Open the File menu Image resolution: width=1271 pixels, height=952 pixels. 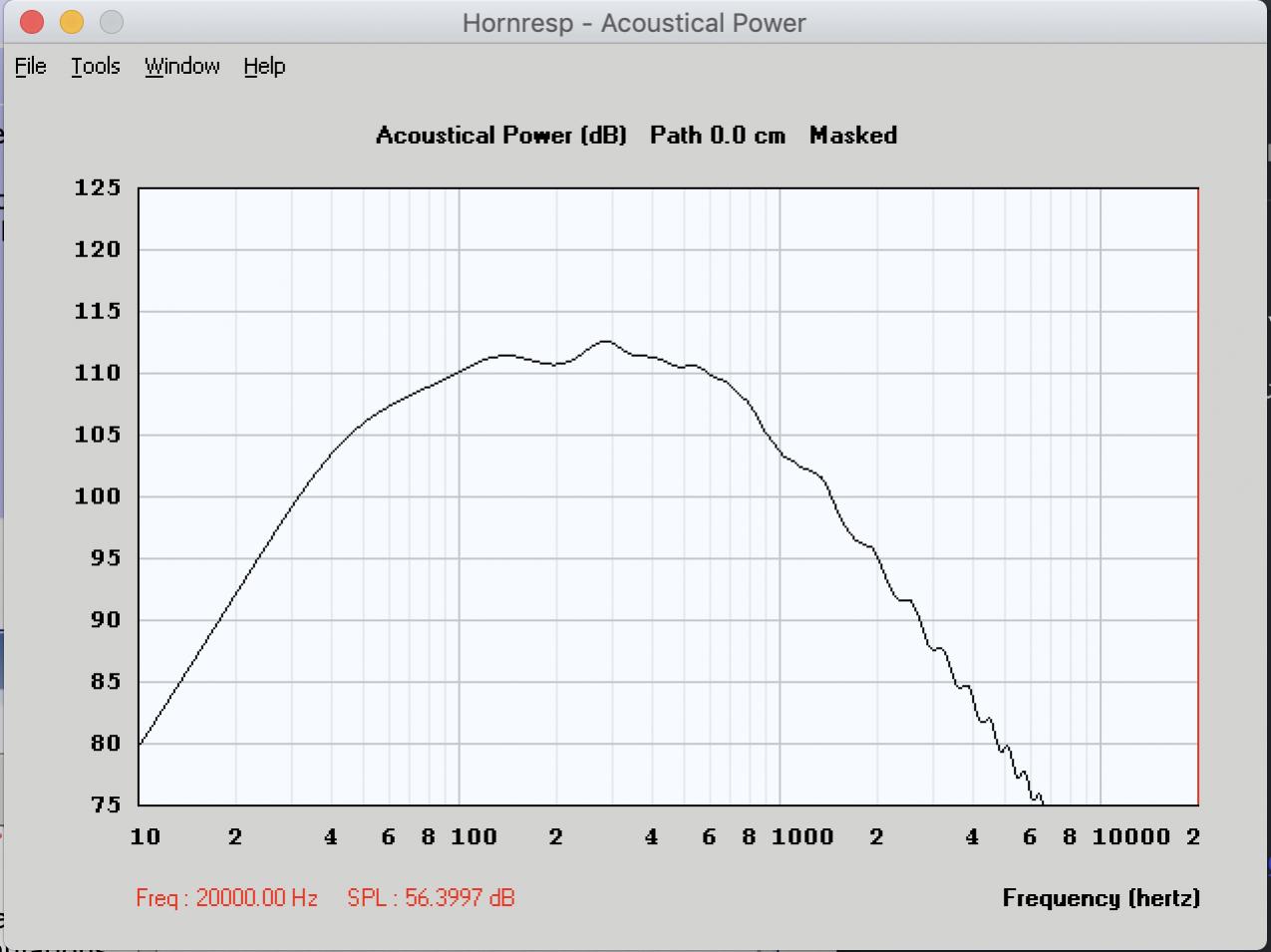31,66
